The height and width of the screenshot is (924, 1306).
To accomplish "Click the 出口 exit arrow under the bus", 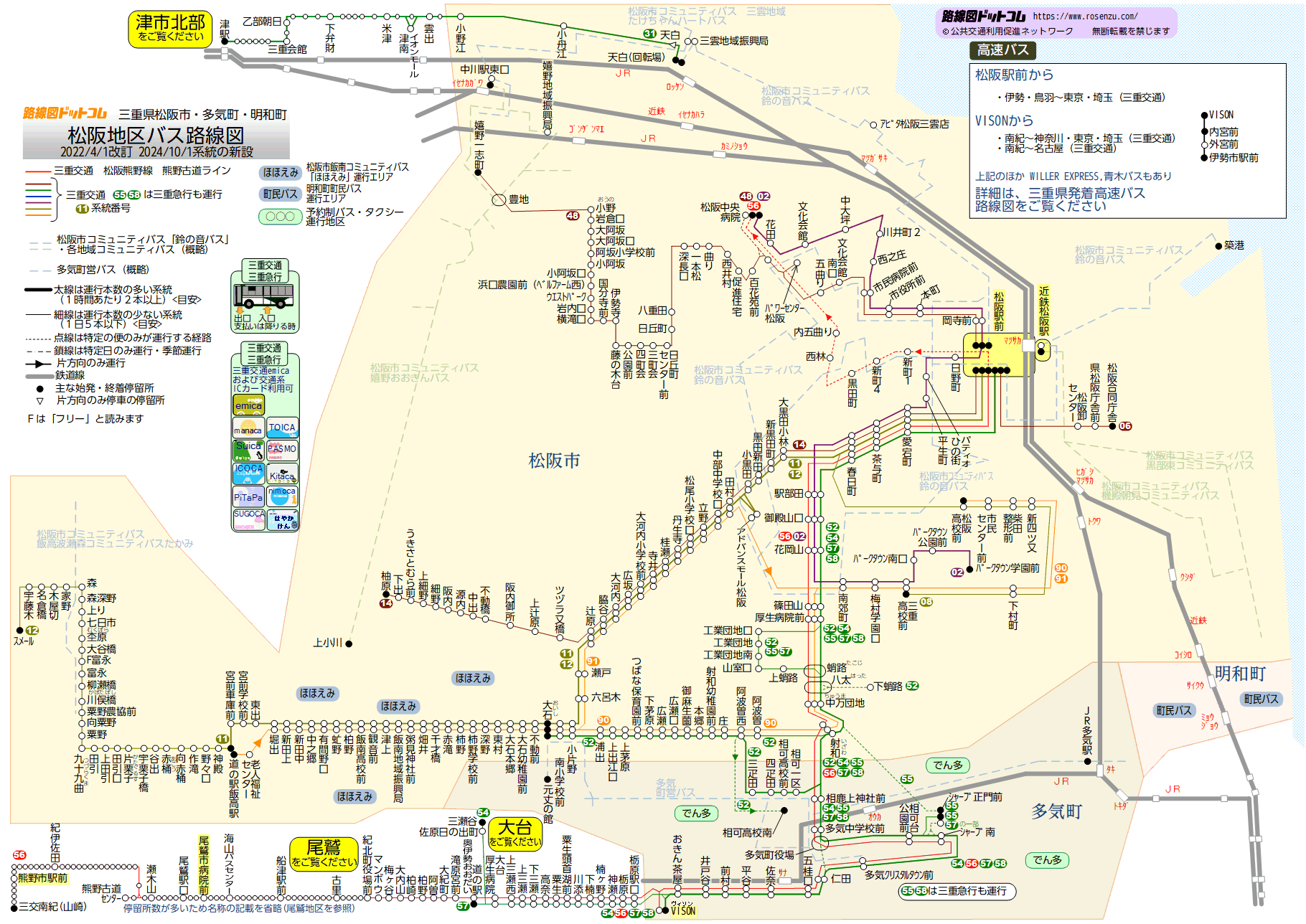I will tap(240, 310).
